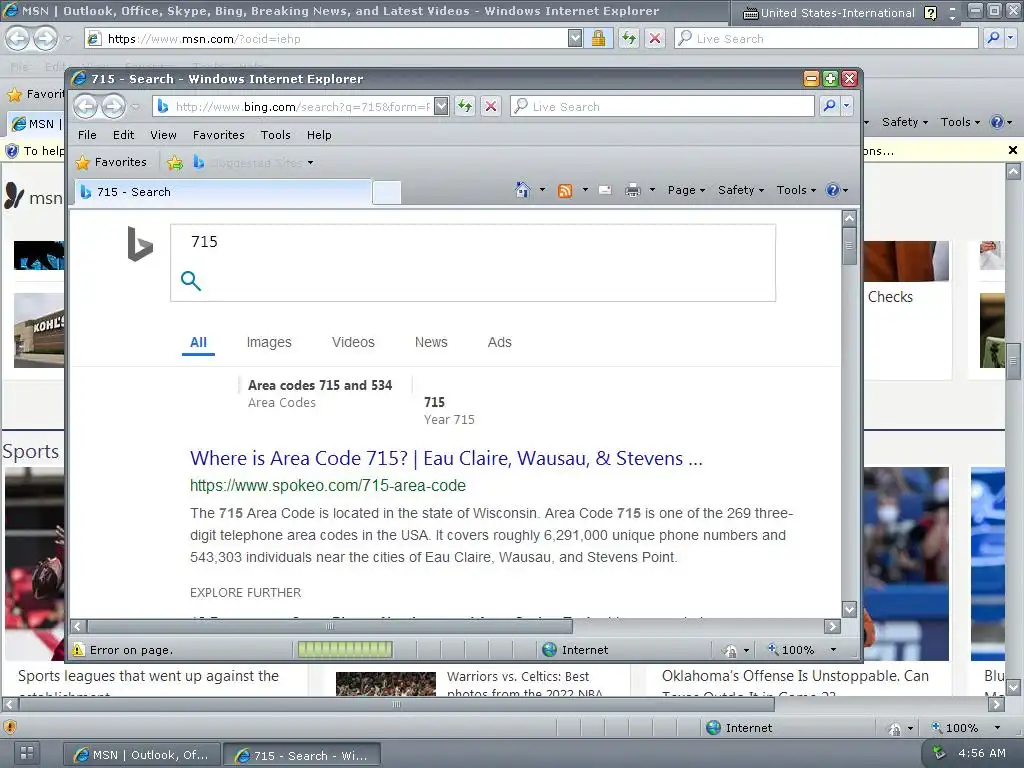The height and width of the screenshot is (768, 1024).
Task: Open Favorites menu in menu bar
Action: (219, 135)
